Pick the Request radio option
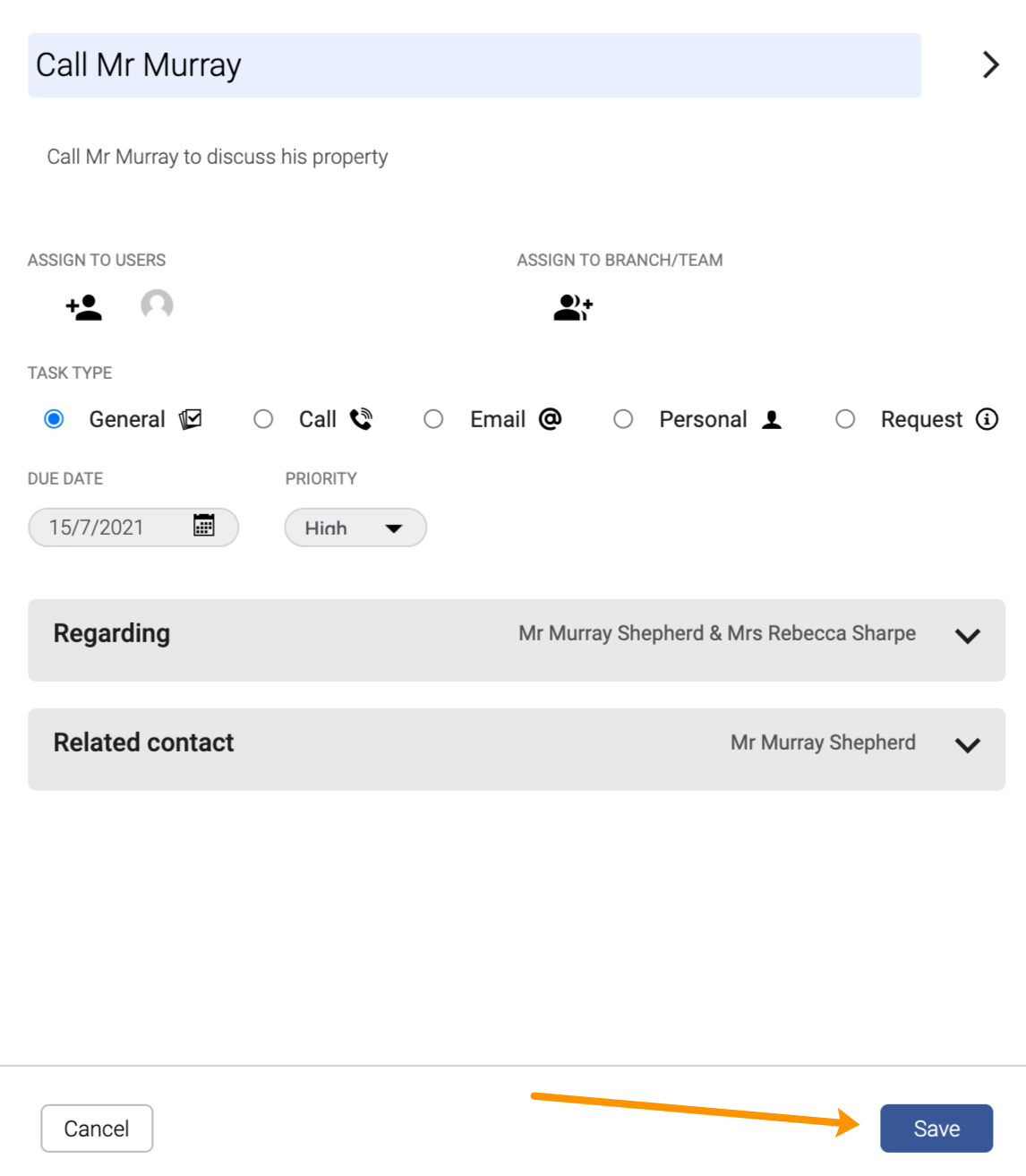1026x1176 pixels. click(845, 419)
